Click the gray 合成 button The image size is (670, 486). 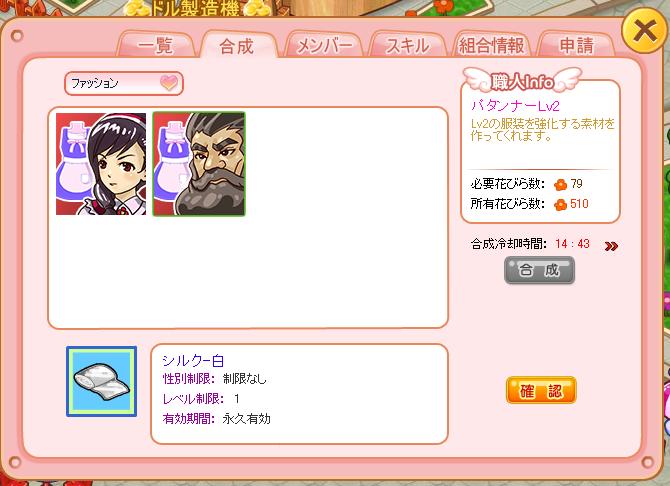coord(539,270)
